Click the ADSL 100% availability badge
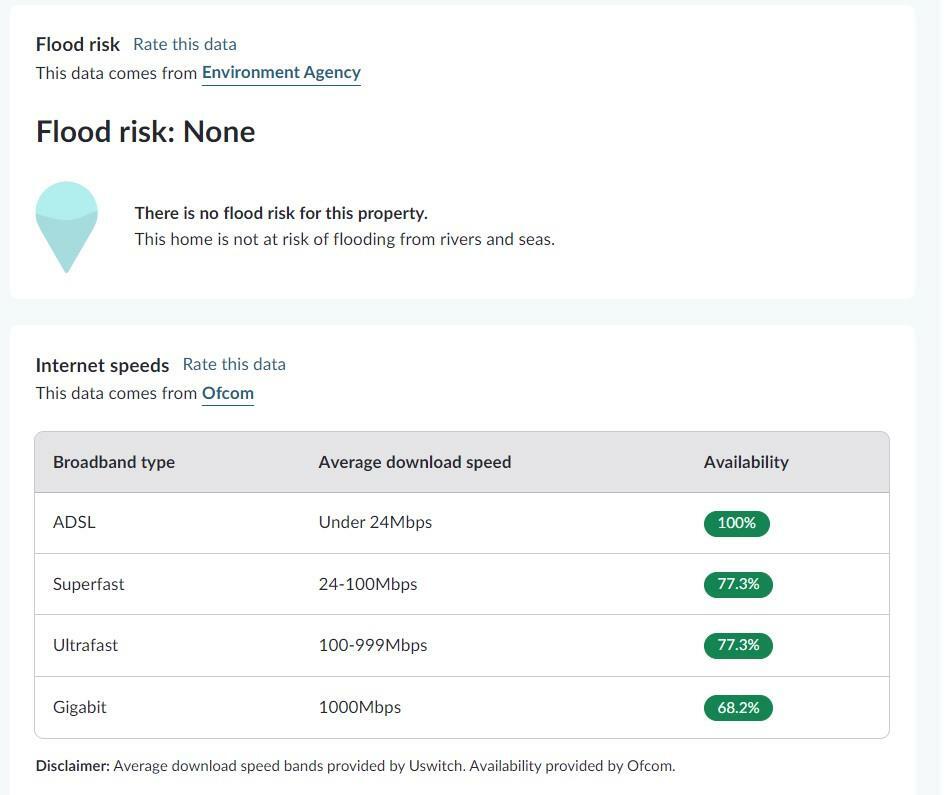The width and height of the screenshot is (952, 795). click(736, 523)
